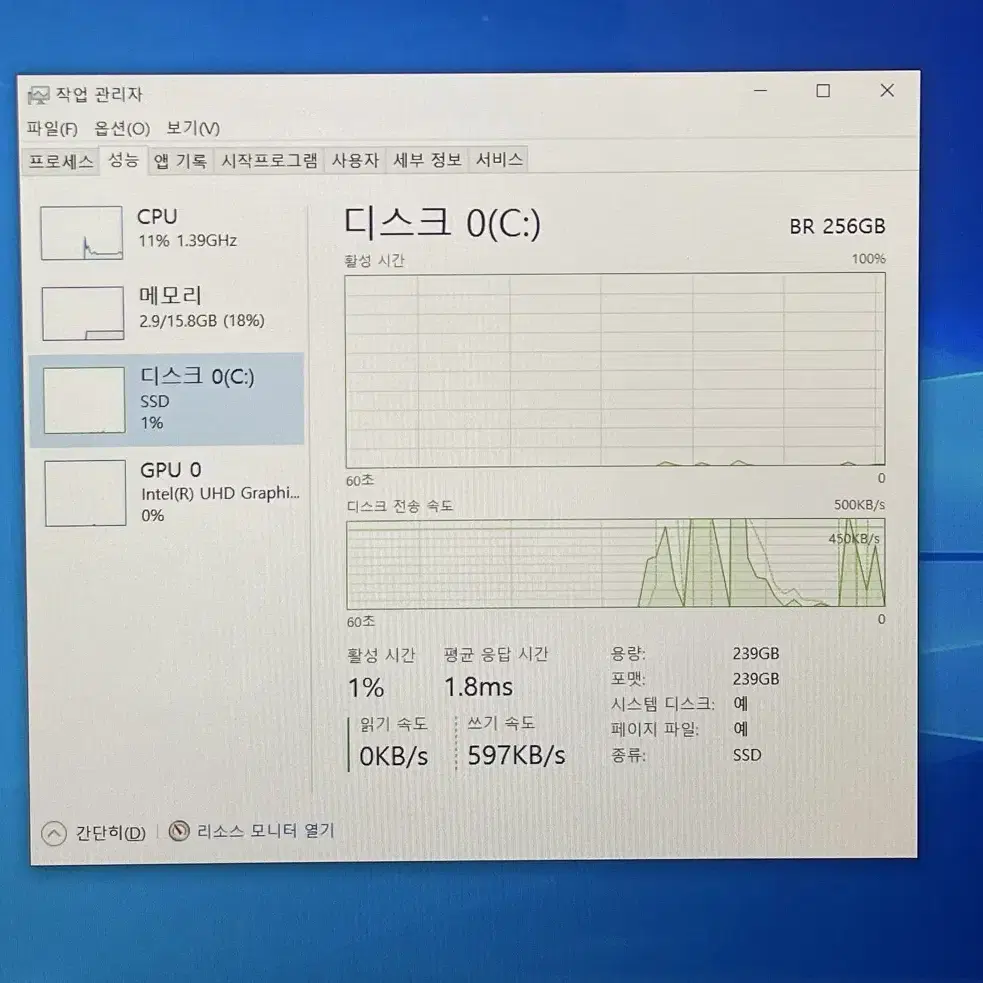Open the 리소스 모니터 열기 link
Screen dimensions: 983x983
(266, 831)
